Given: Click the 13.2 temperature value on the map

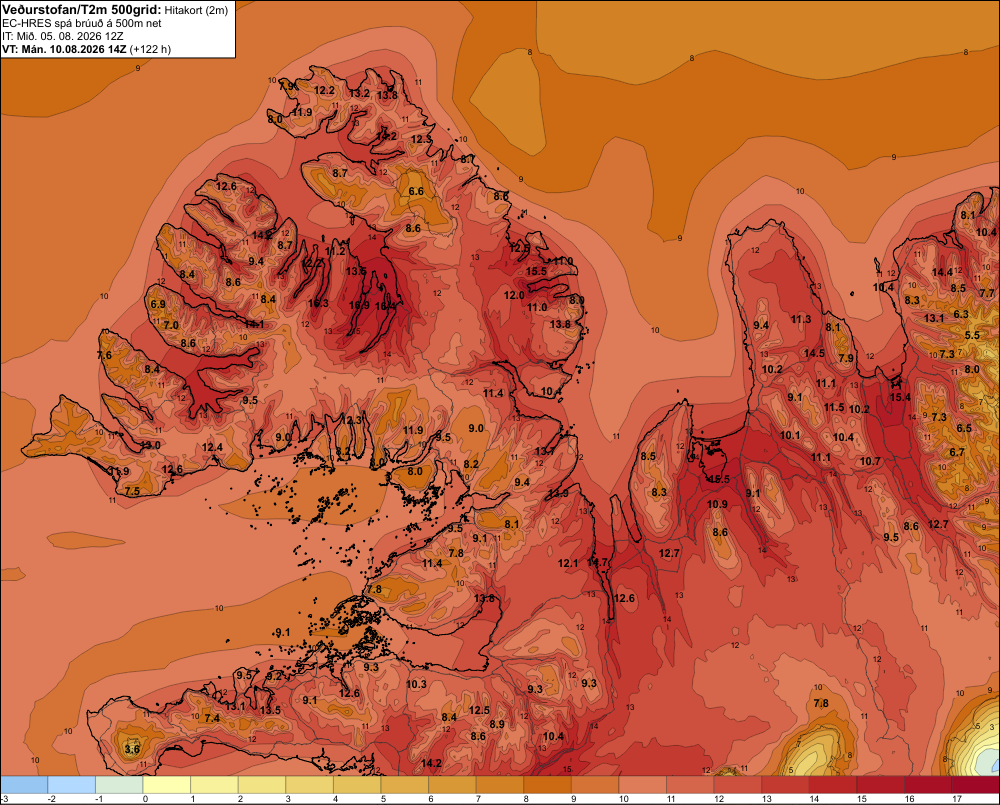Looking at the screenshot, I should (360, 93).
